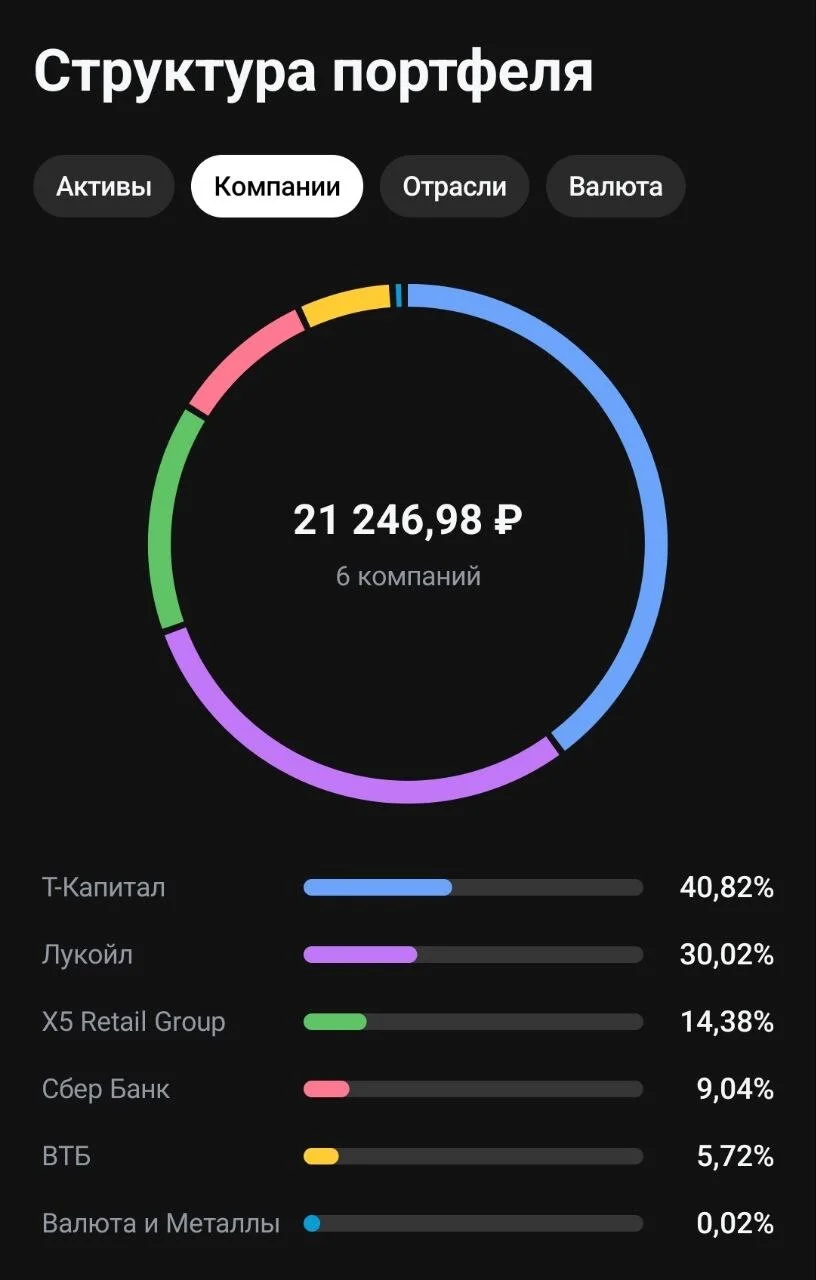Click the Структура портфеля heading
Viewport: 816px width, 1280px height.
[314, 73]
